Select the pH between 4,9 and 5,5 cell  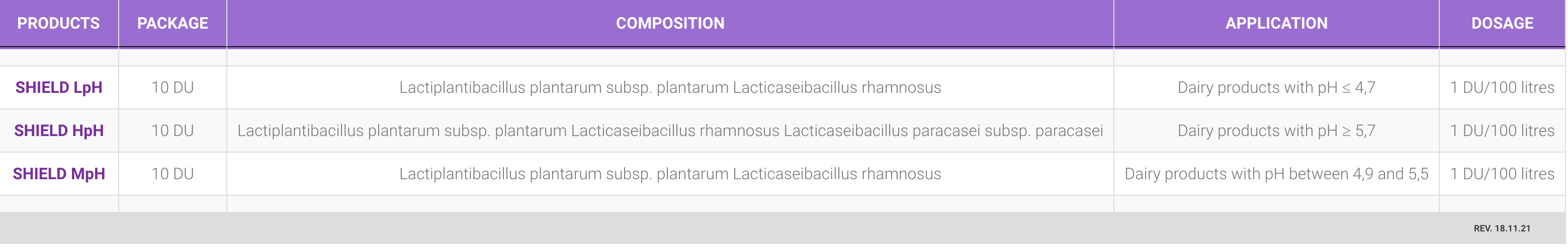tap(1276, 174)
